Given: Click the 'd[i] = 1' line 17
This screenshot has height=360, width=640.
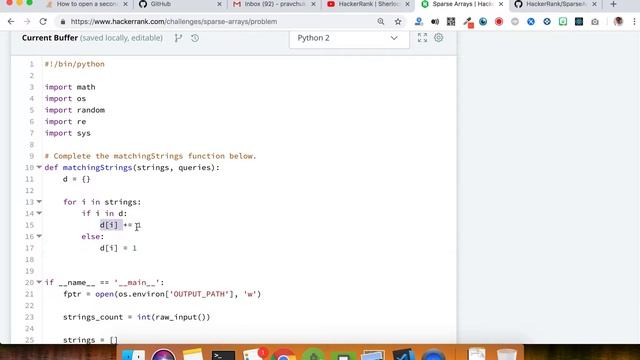Looking at the screenshot, I should tap(118, 248).
